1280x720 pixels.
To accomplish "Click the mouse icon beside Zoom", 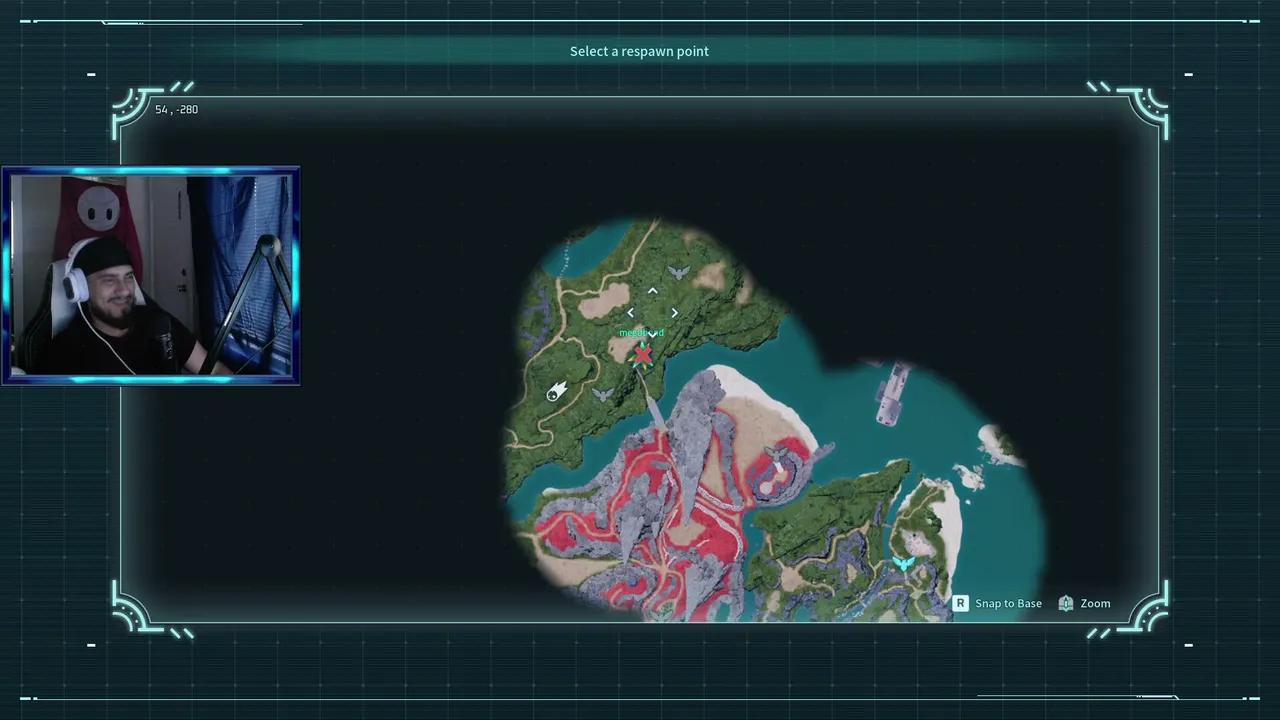I will pos(1066,603).
